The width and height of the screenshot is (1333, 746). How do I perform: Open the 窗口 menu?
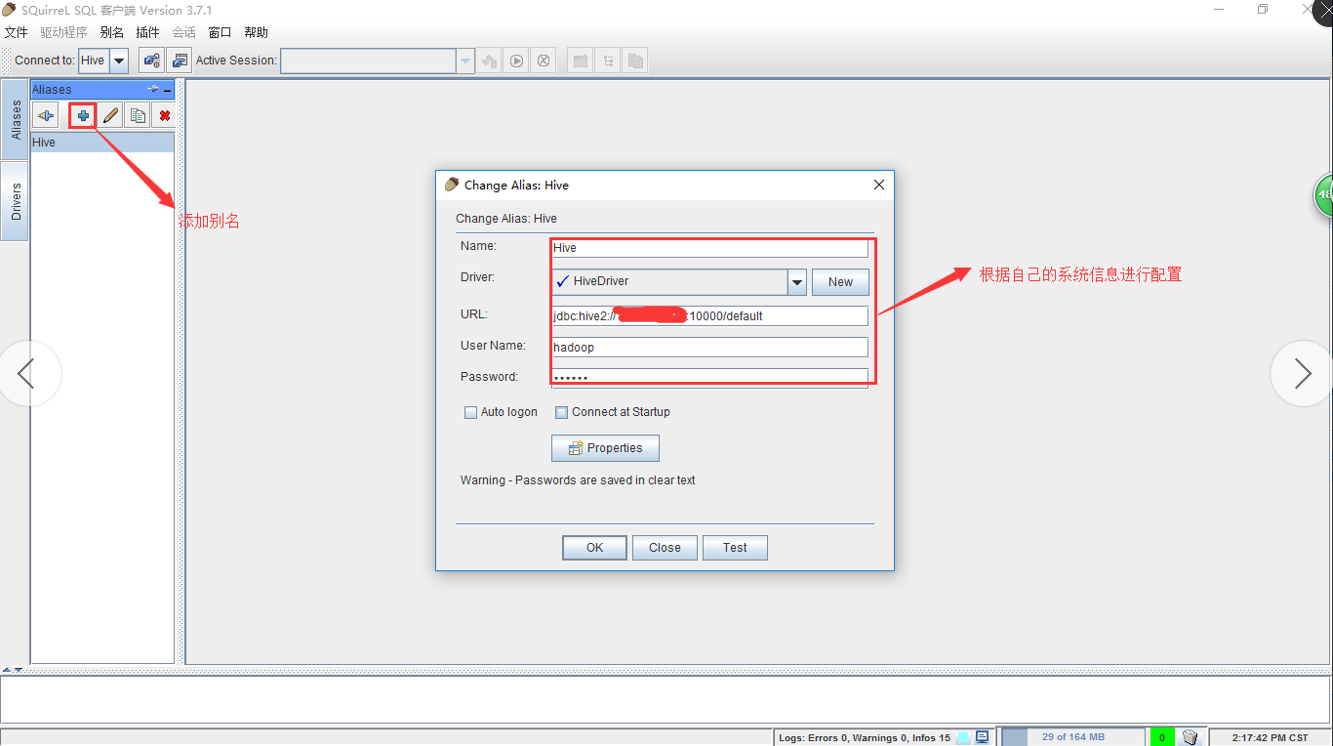[220, 33]
